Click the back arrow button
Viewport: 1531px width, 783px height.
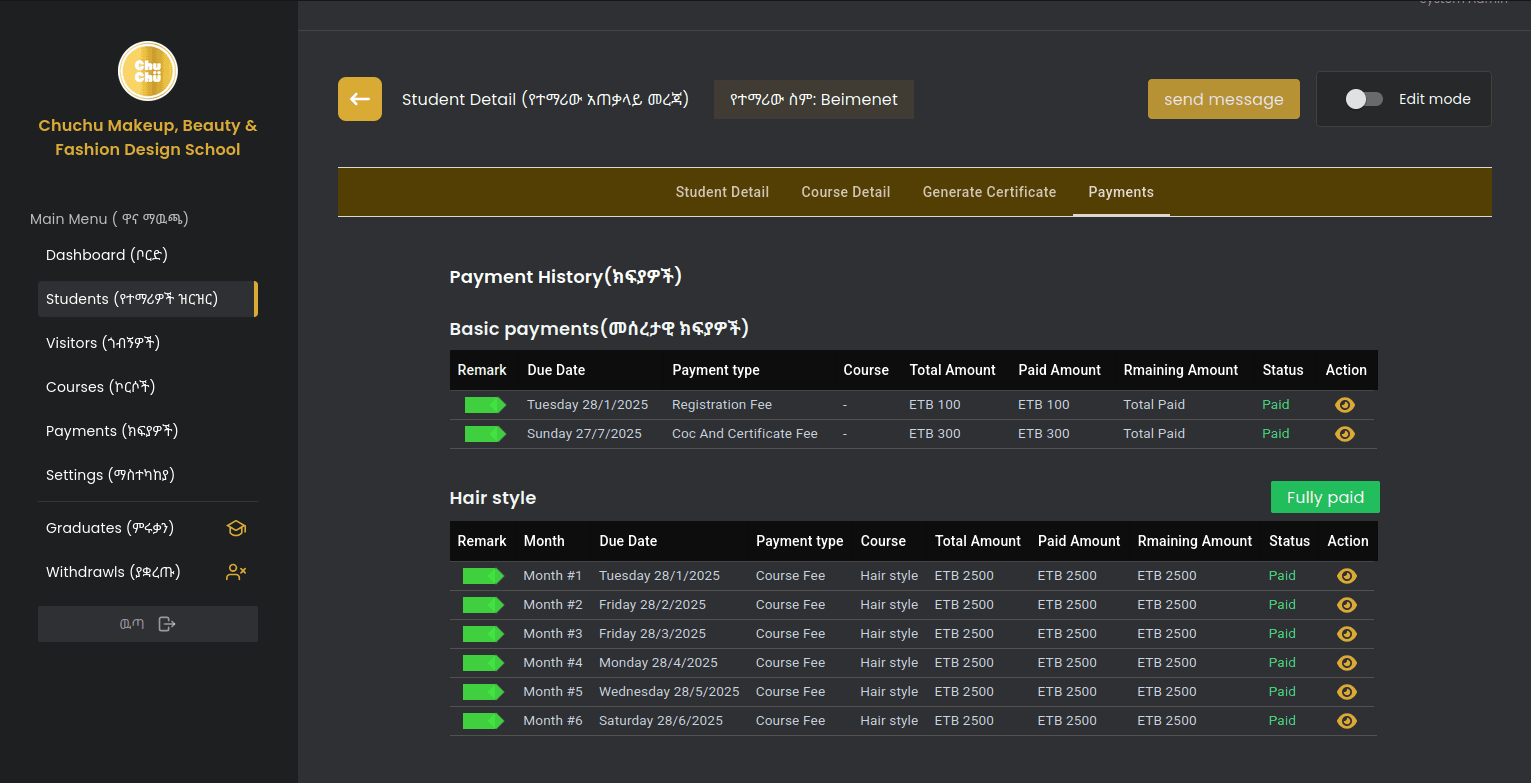click(360, 99)
